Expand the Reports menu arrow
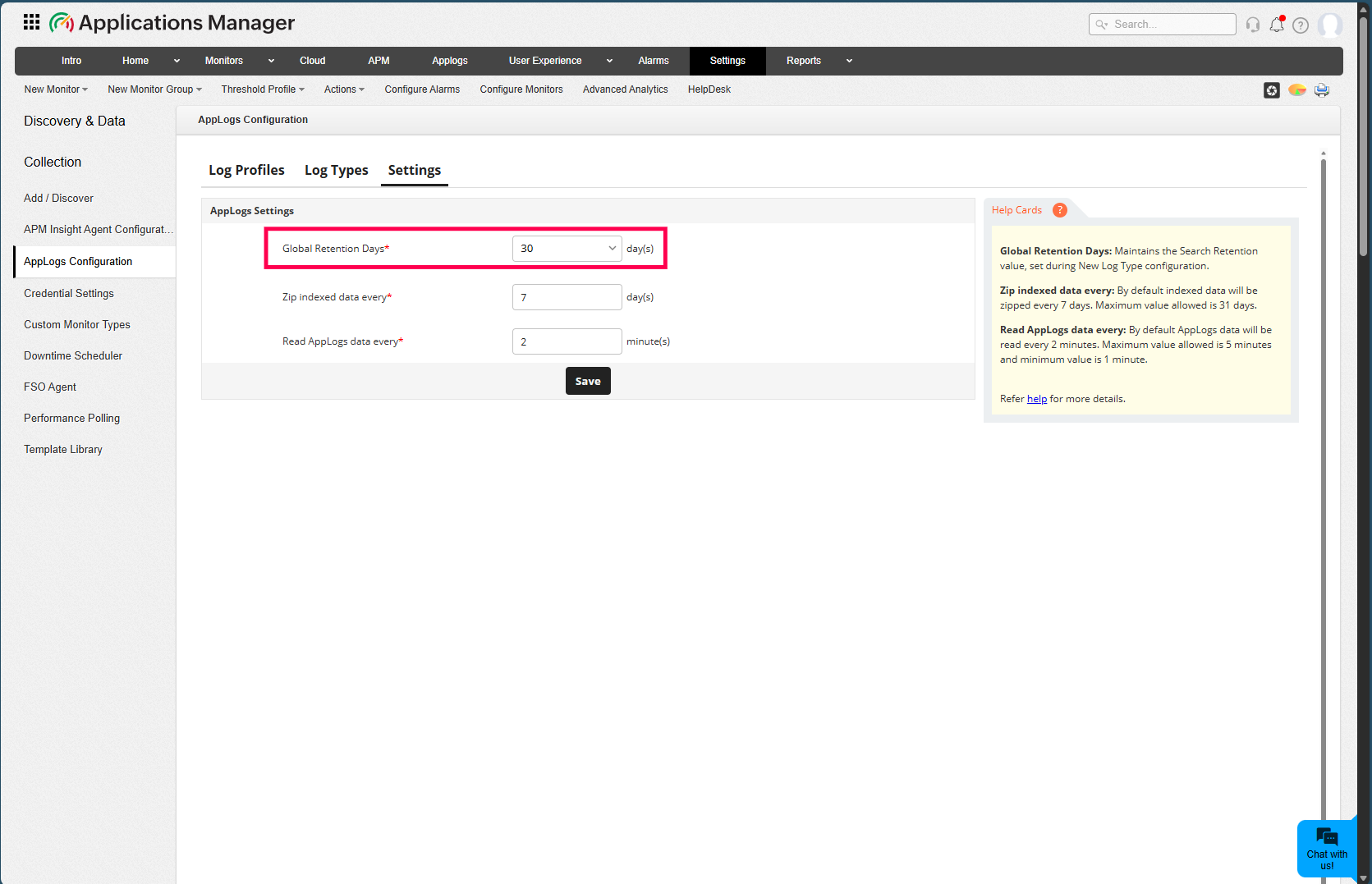Screen dimensions: 1372x884 coord(849,61)
